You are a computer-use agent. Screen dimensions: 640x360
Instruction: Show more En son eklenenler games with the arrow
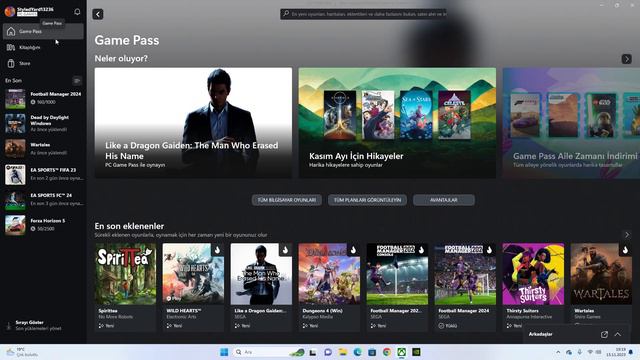coord(627,235)
